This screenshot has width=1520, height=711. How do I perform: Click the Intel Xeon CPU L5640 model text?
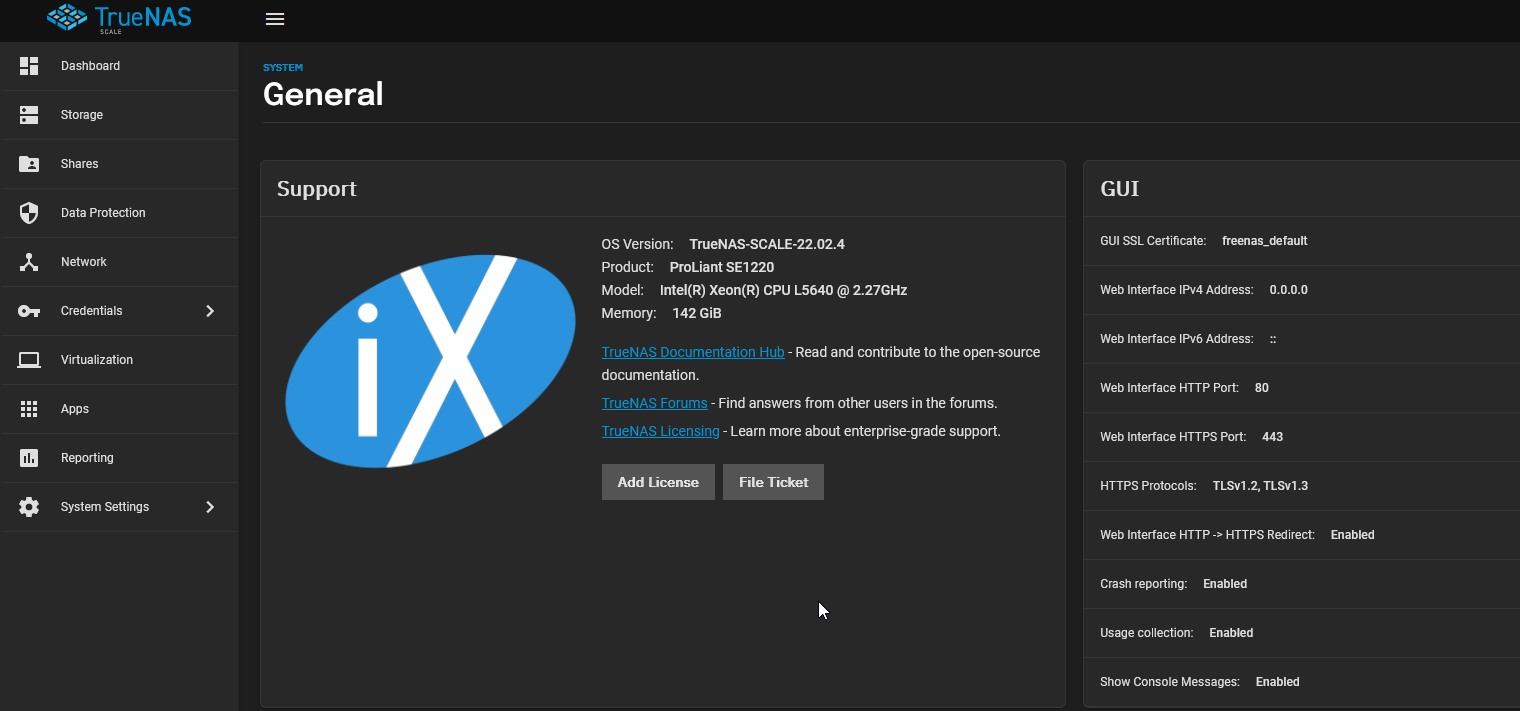pyautogui.click(x=783, y=290)
